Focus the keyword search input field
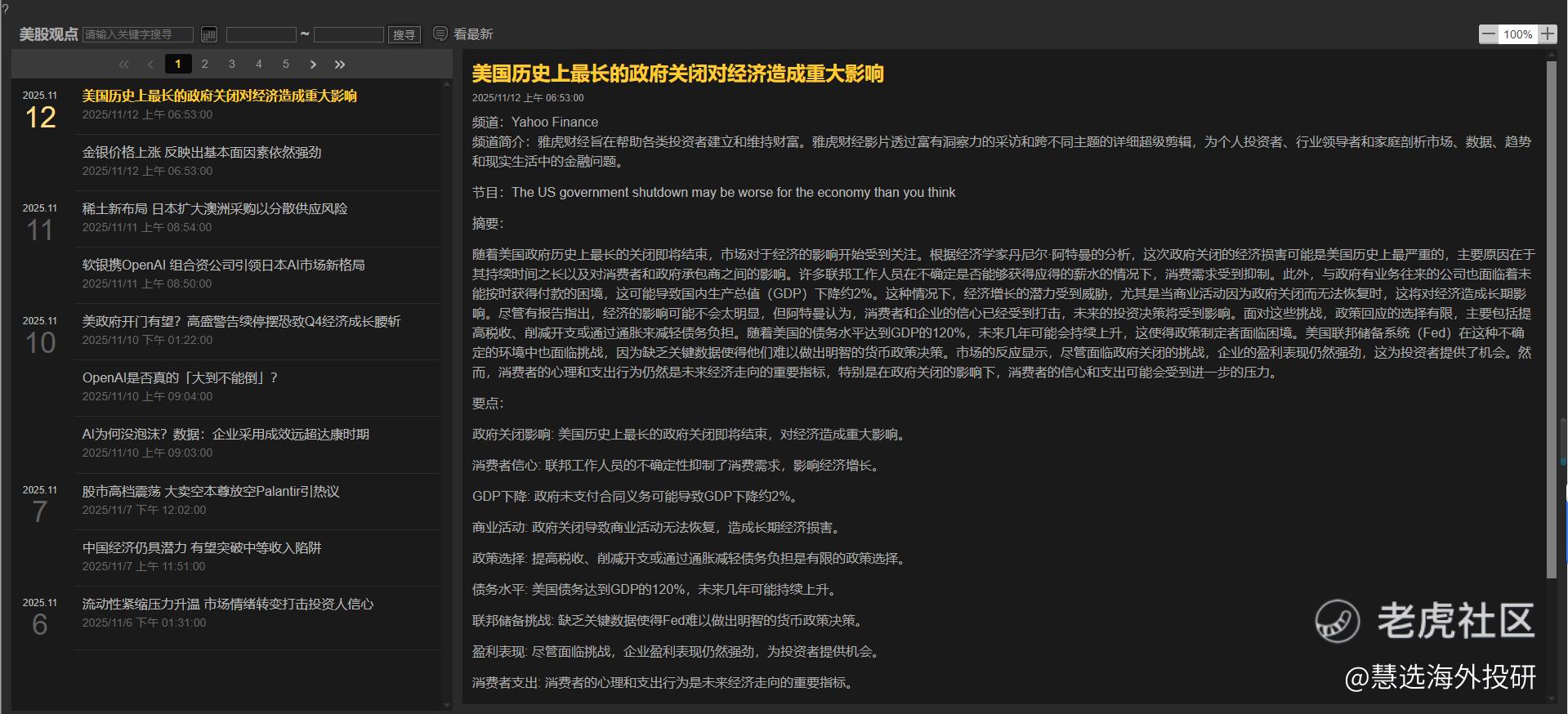The height and width of the screenshot is (714, 1568). (138, 34)
